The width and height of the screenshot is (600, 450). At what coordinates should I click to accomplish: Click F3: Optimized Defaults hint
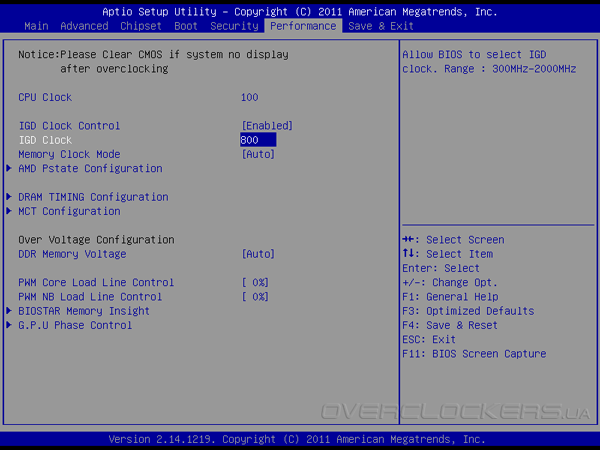pyautogui.click(x=468, y=311)
